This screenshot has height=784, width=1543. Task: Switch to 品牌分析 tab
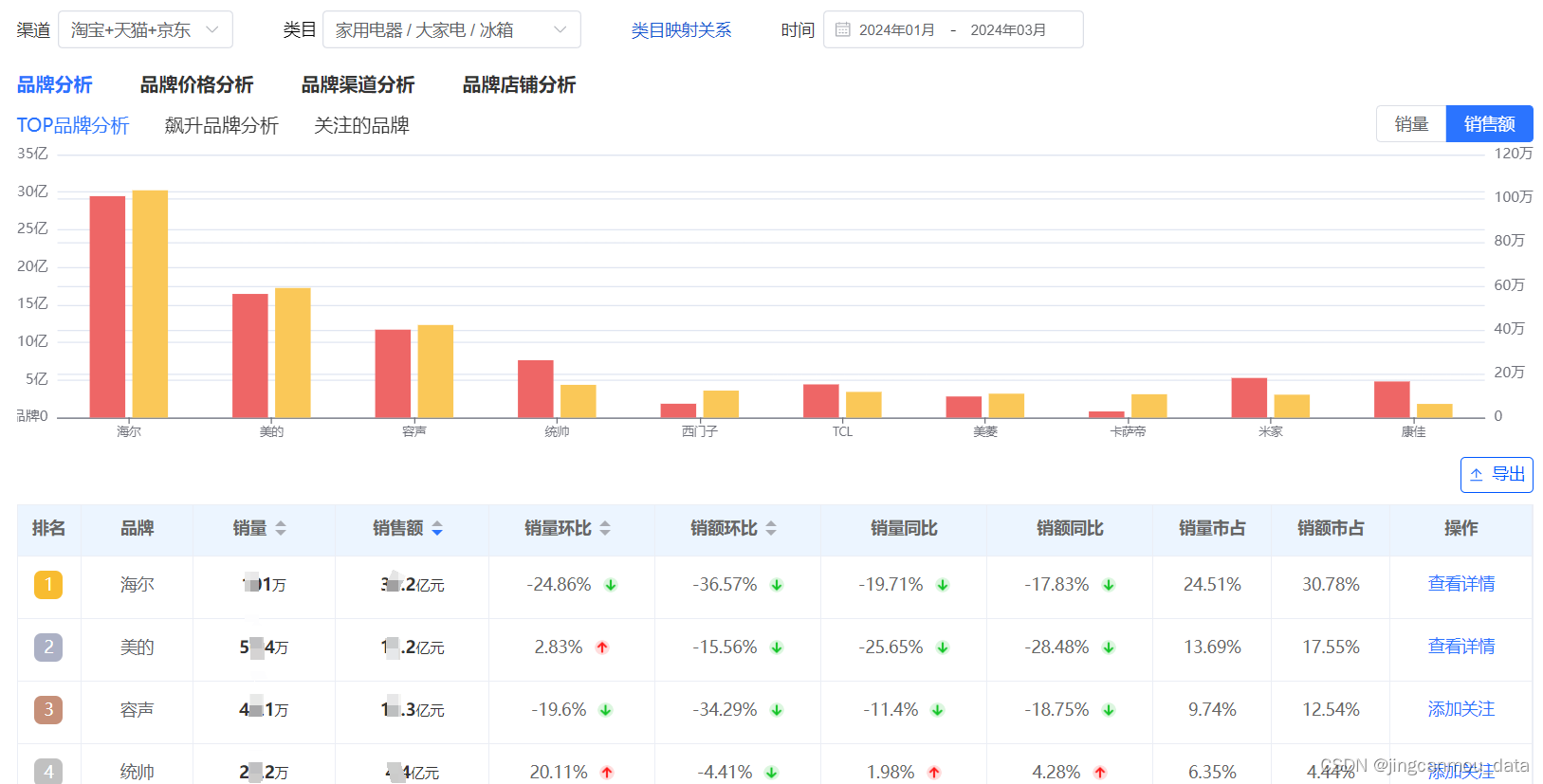[55, 84]
